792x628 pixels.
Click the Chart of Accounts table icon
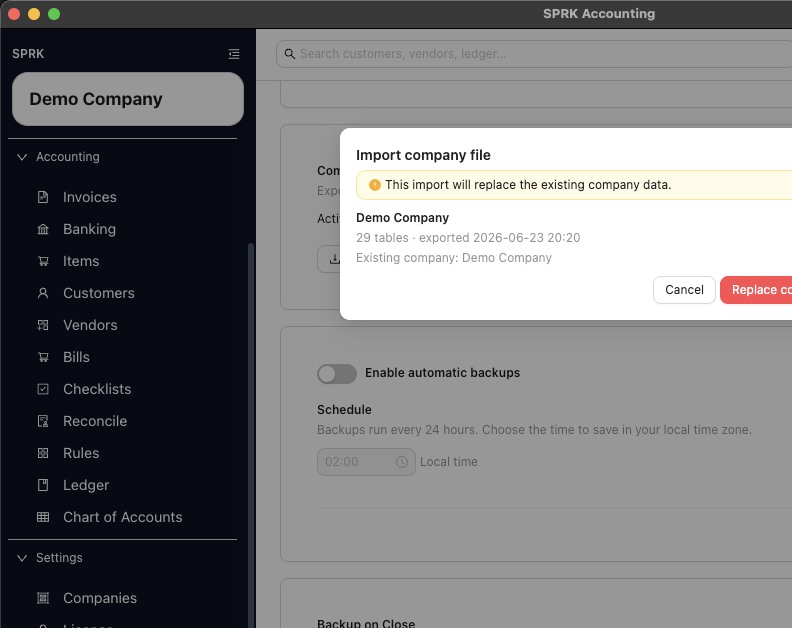tap(43, 517)
